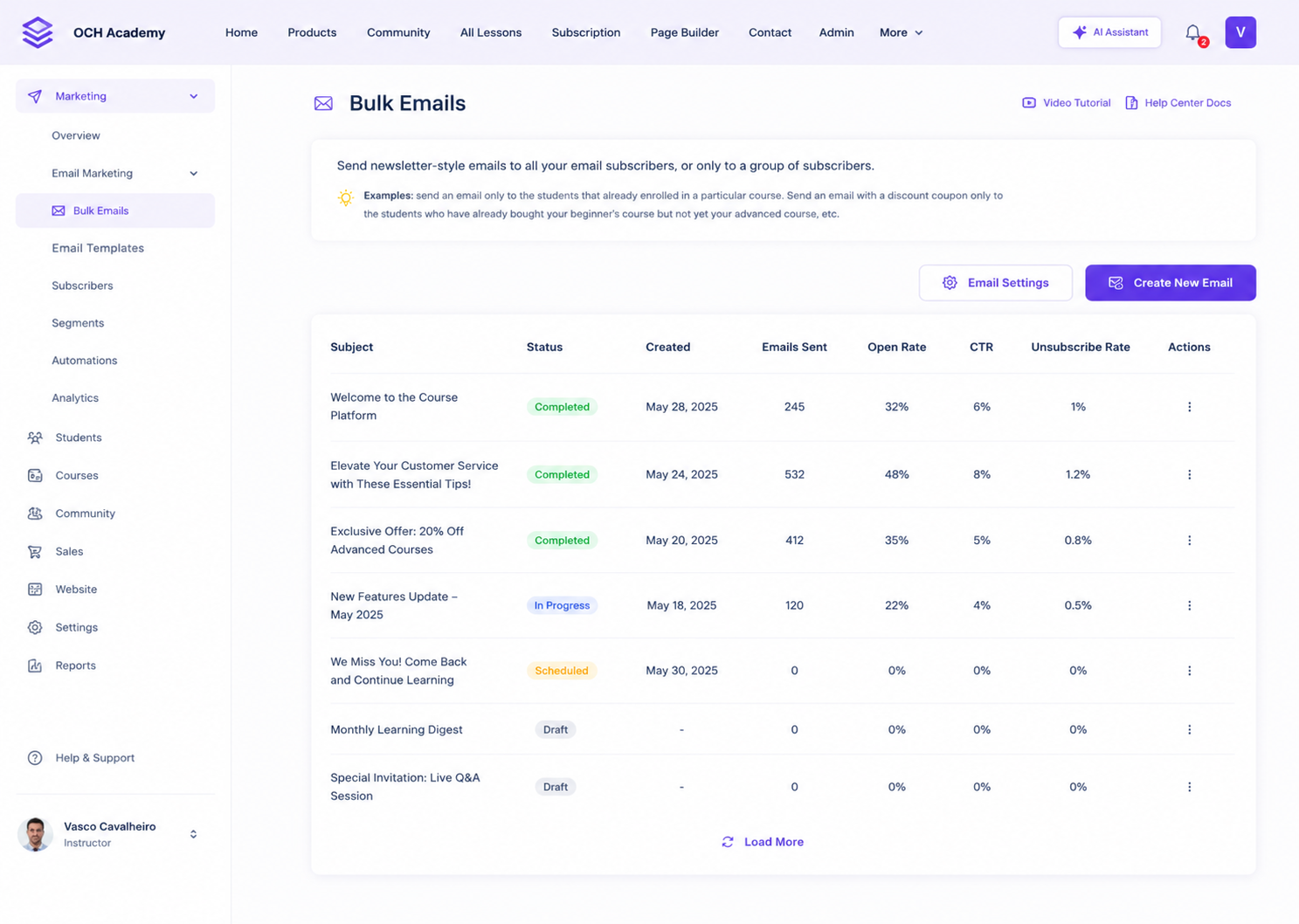Click the Sales cart icon
The image size is (1299, 924).
[x=35, y=552]
